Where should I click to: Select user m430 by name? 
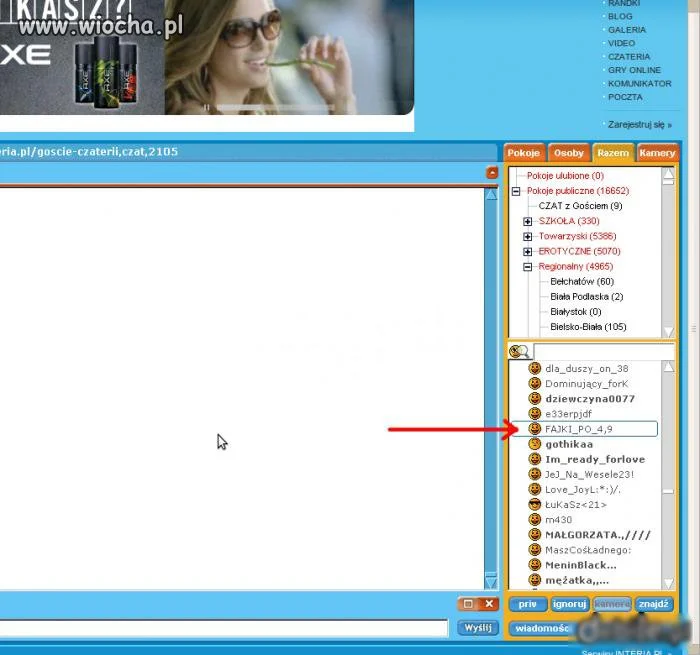[558, 520]
